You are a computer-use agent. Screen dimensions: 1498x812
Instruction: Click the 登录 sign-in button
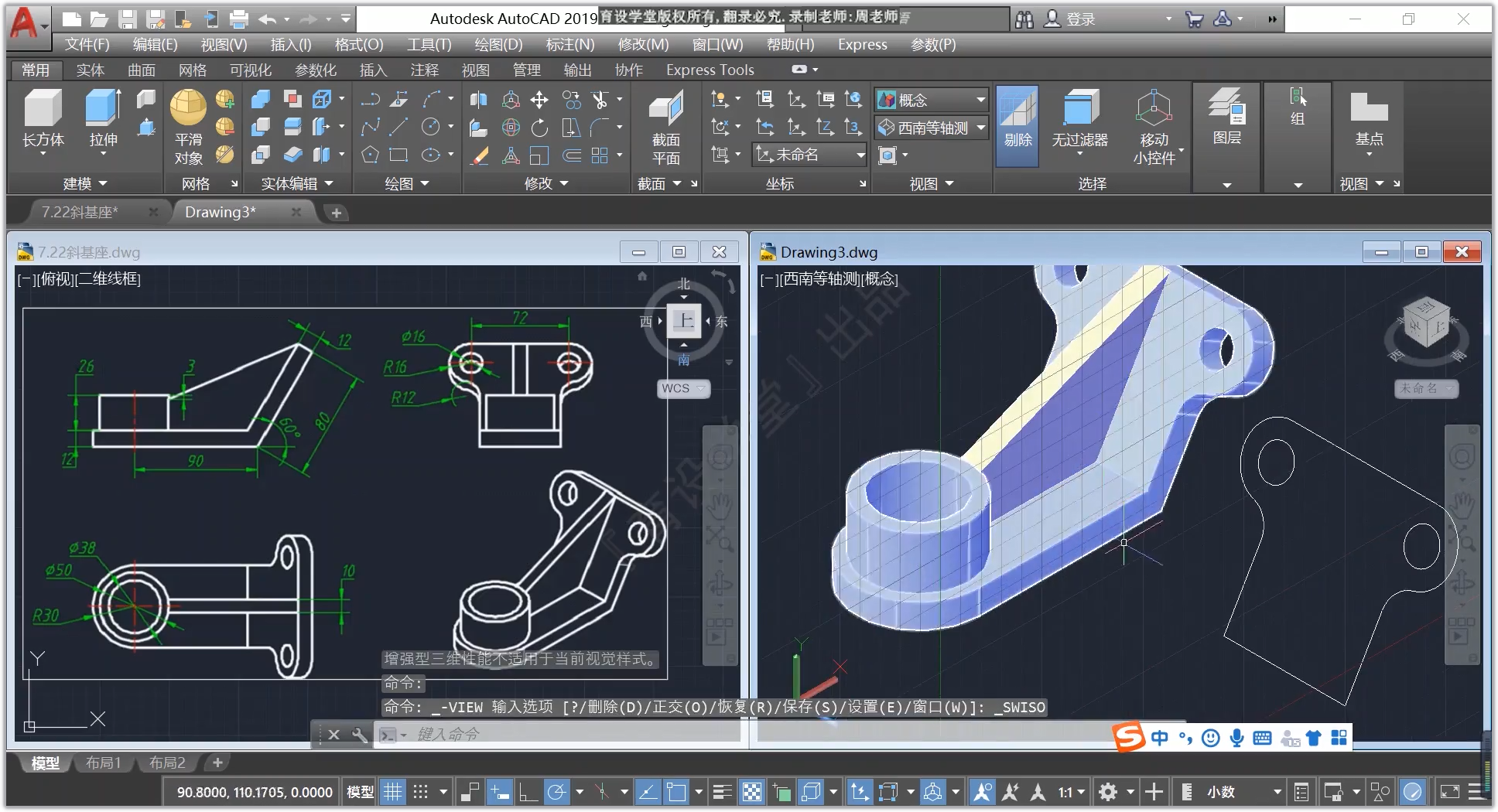[1070, 19]
